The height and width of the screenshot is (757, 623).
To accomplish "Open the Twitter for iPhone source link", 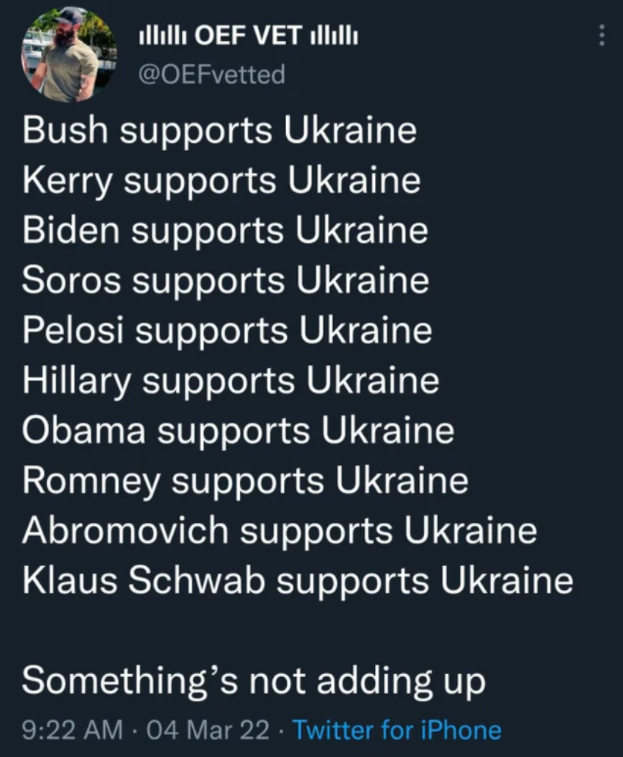I will coord(397,729).
